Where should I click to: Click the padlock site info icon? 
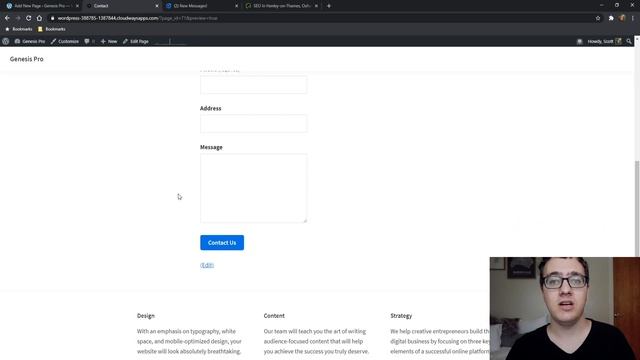pos(52,18)
